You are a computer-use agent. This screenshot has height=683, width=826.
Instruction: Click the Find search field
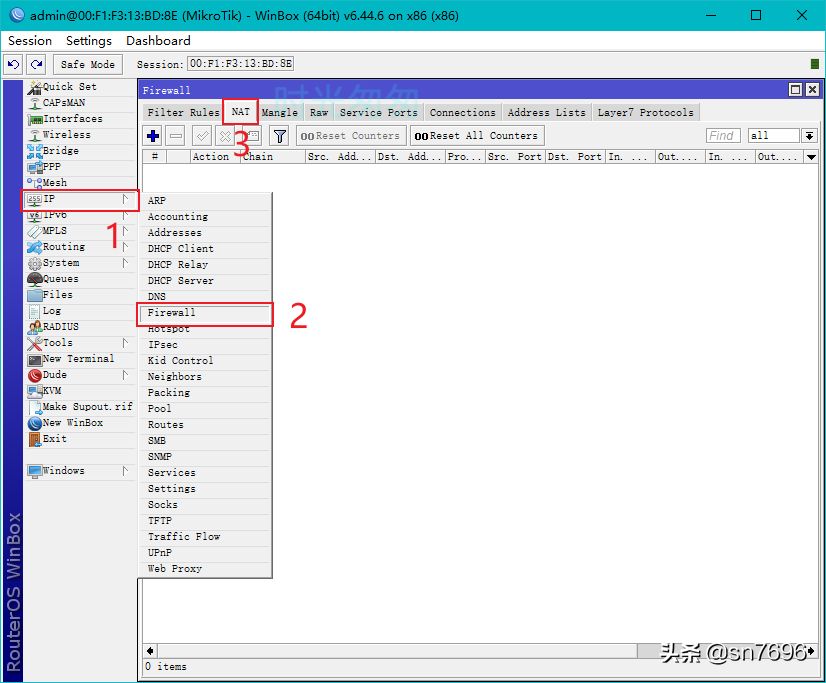(723, 136)
